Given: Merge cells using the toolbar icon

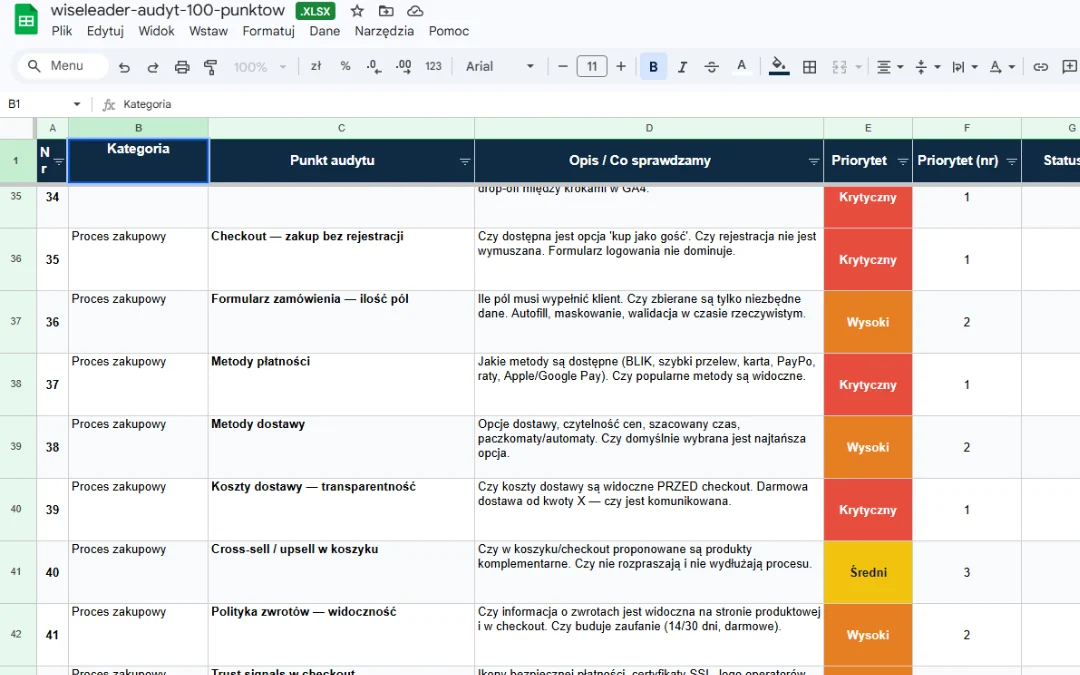Looking at the screenshot, I should (x=839, y=67).
